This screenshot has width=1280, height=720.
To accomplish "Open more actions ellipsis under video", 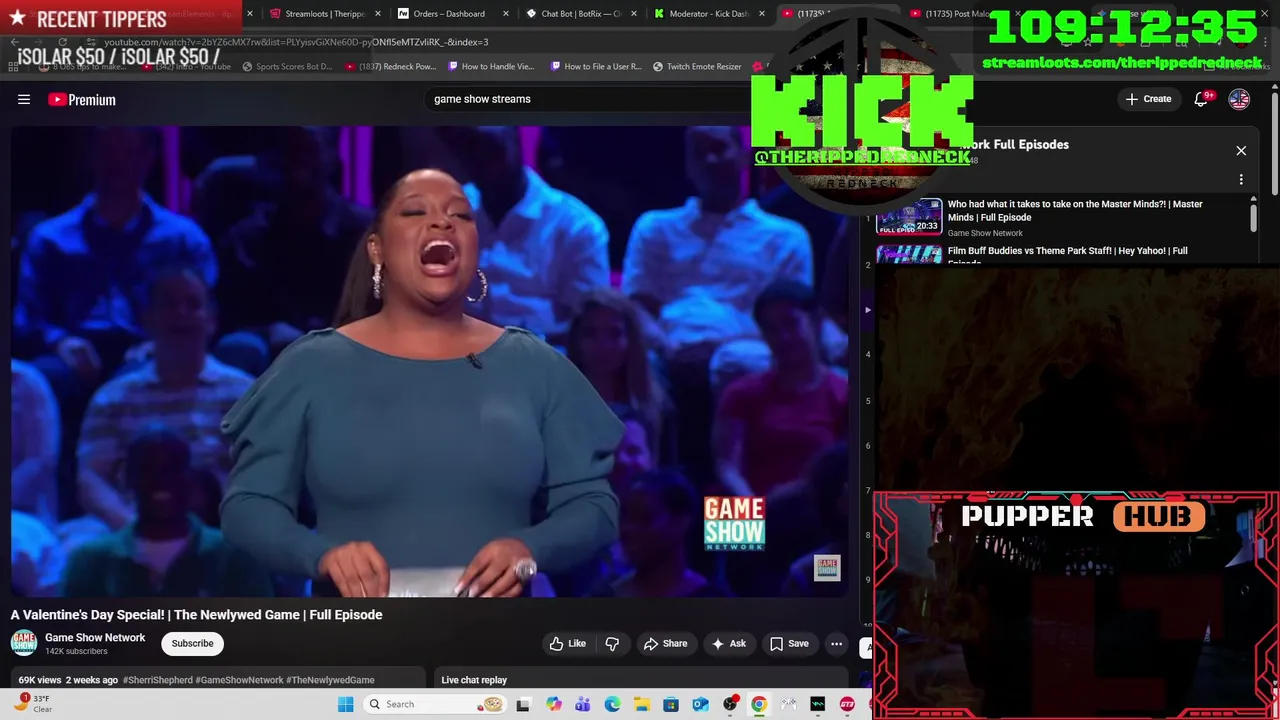I will (x=837, y=644).
